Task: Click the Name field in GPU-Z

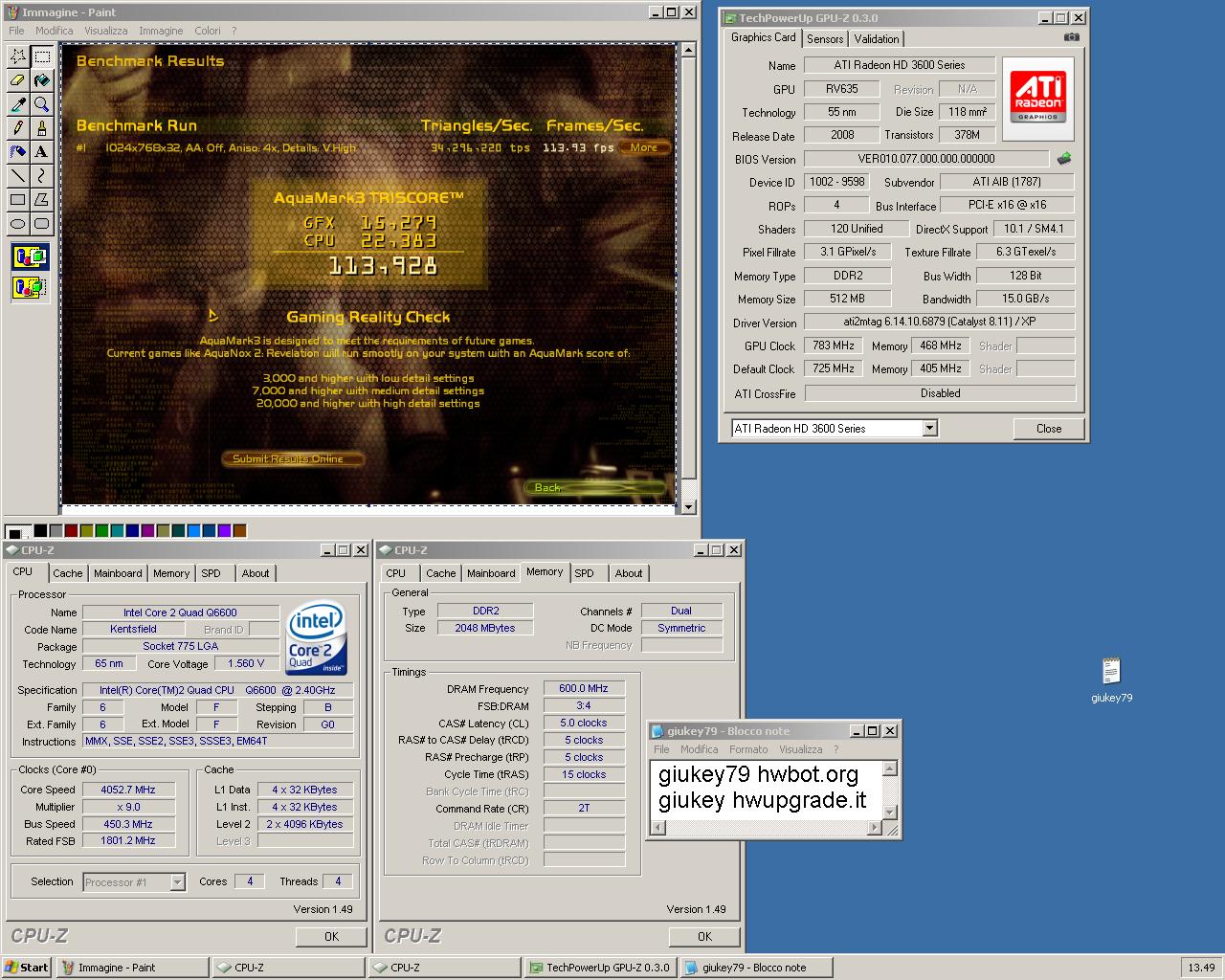Action: (899, 65)
